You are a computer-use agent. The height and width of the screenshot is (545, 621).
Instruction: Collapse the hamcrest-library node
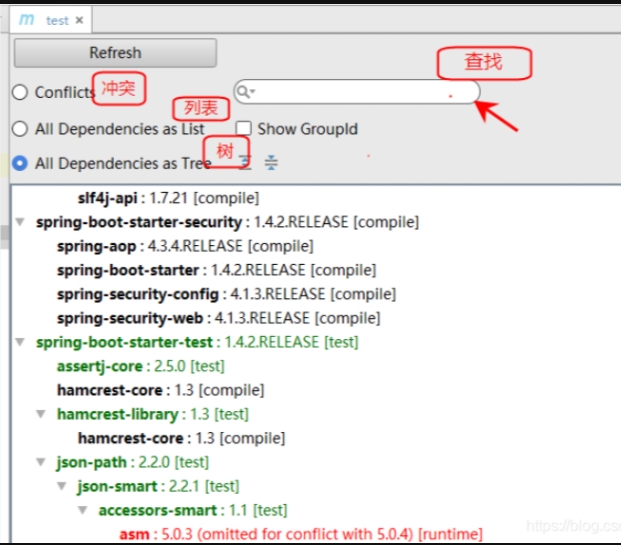[x=42, y=414]
